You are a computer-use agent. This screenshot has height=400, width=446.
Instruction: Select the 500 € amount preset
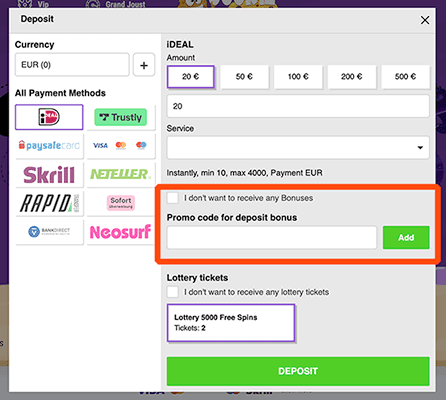tap(405, 77)
